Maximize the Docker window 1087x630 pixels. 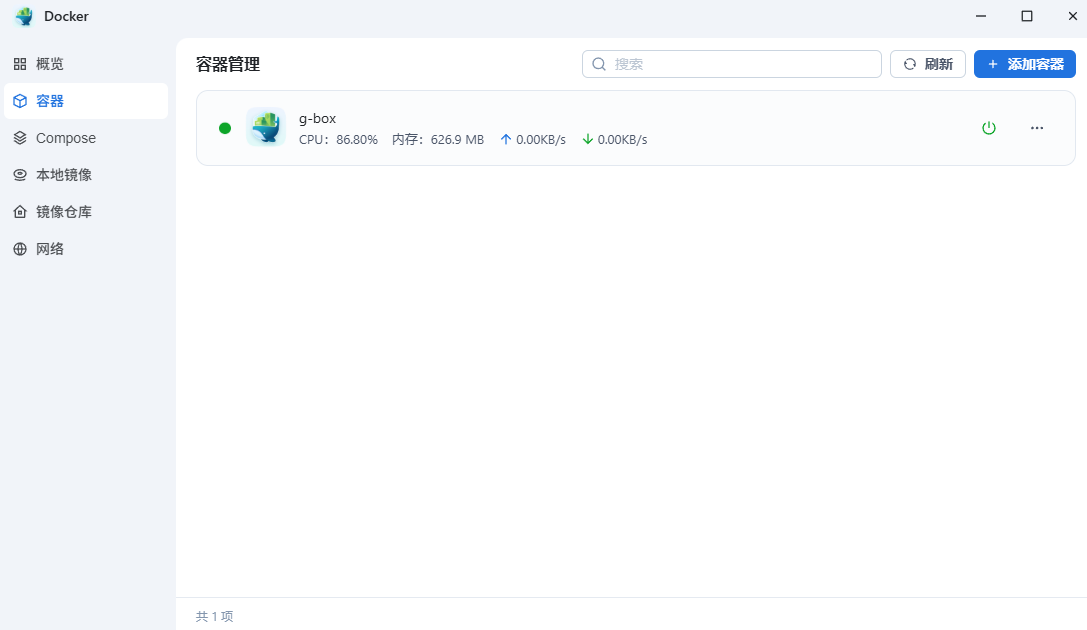point(1027,16)
